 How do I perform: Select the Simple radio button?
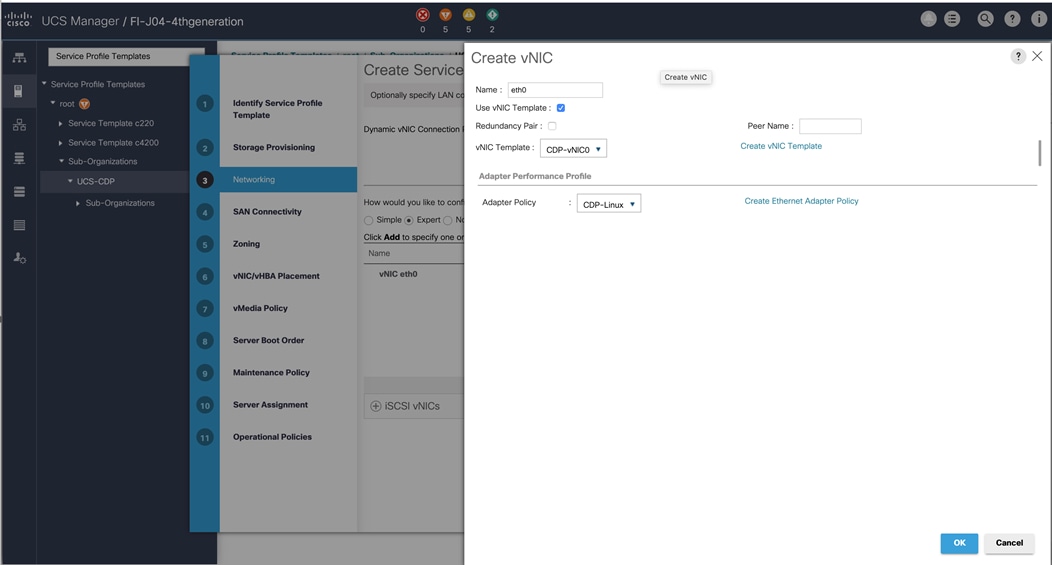(x=368, y=220)
